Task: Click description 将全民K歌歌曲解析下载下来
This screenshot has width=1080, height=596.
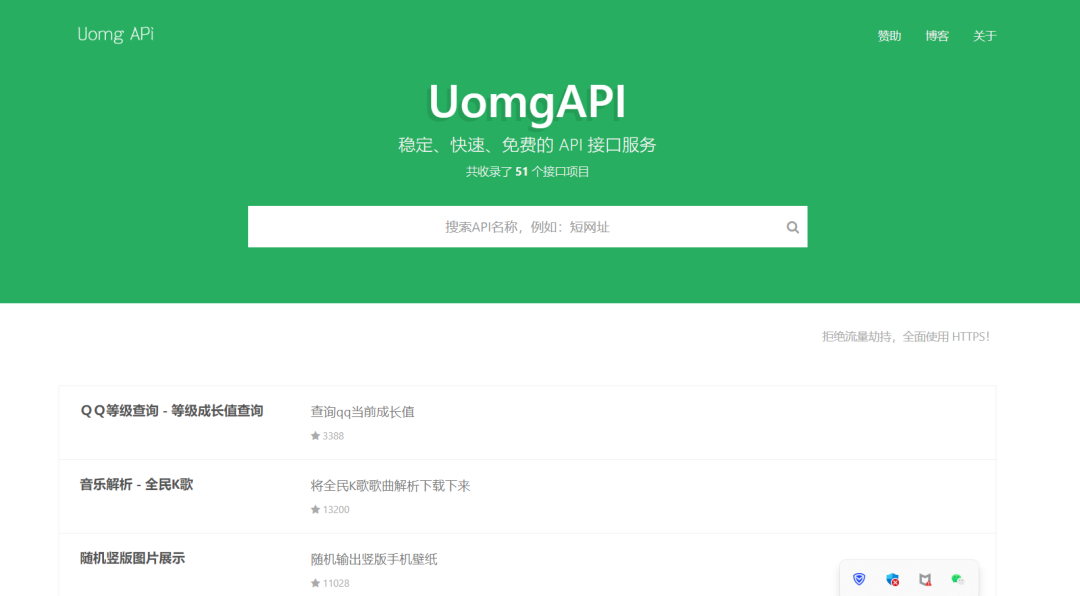Action: click(x=390, y=486)
